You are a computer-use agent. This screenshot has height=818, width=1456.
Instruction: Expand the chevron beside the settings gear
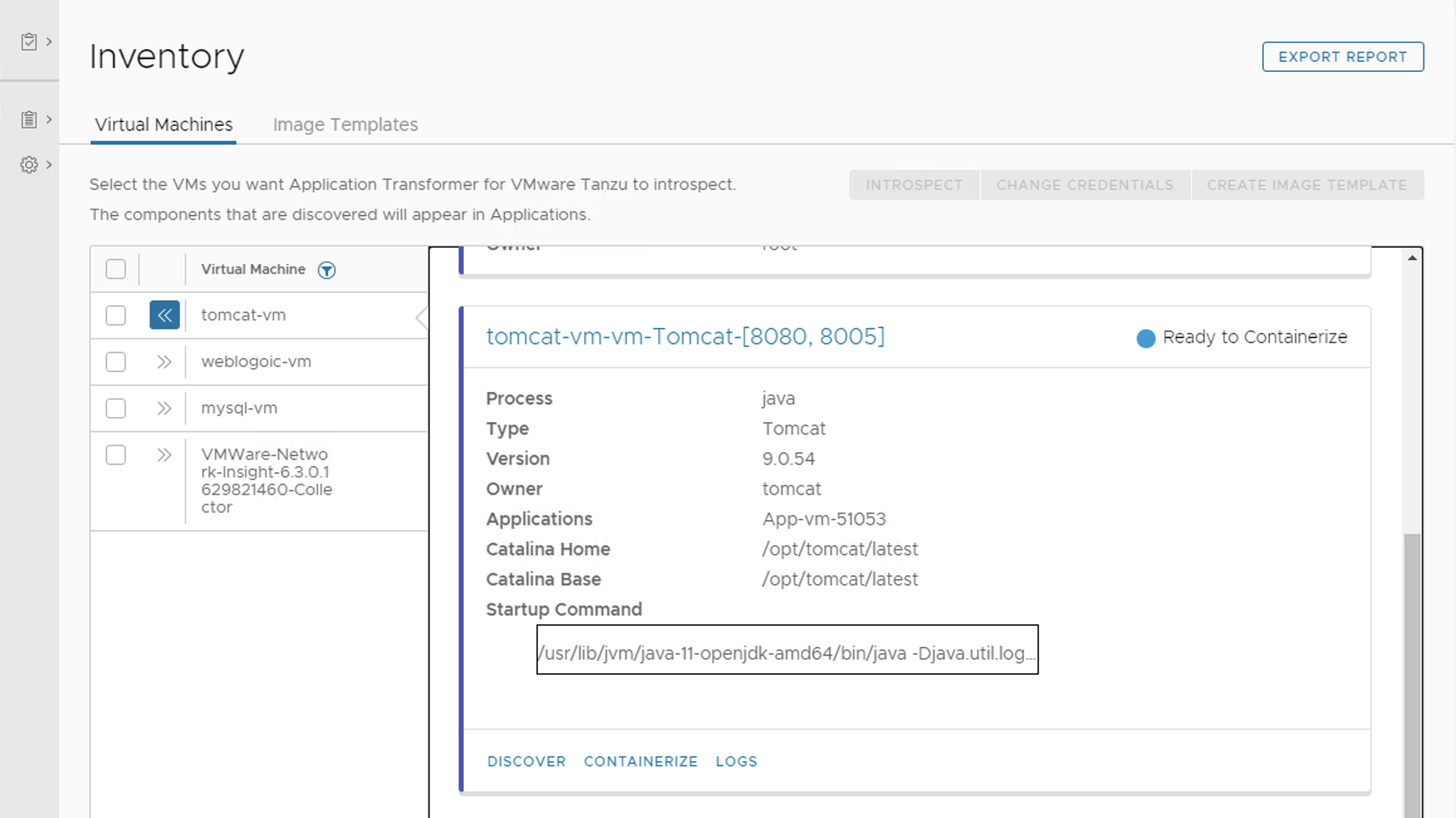49,165
